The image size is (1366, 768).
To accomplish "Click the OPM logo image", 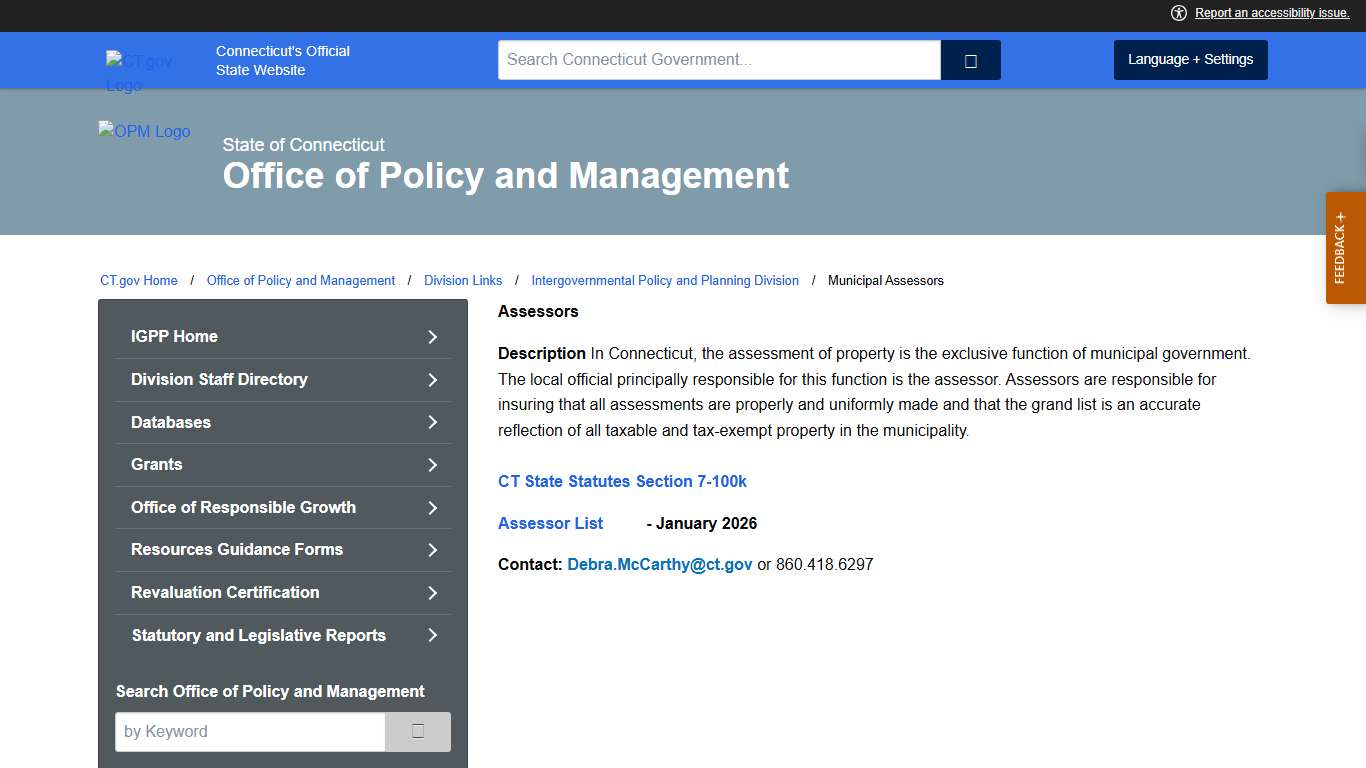I will (145, 132).
